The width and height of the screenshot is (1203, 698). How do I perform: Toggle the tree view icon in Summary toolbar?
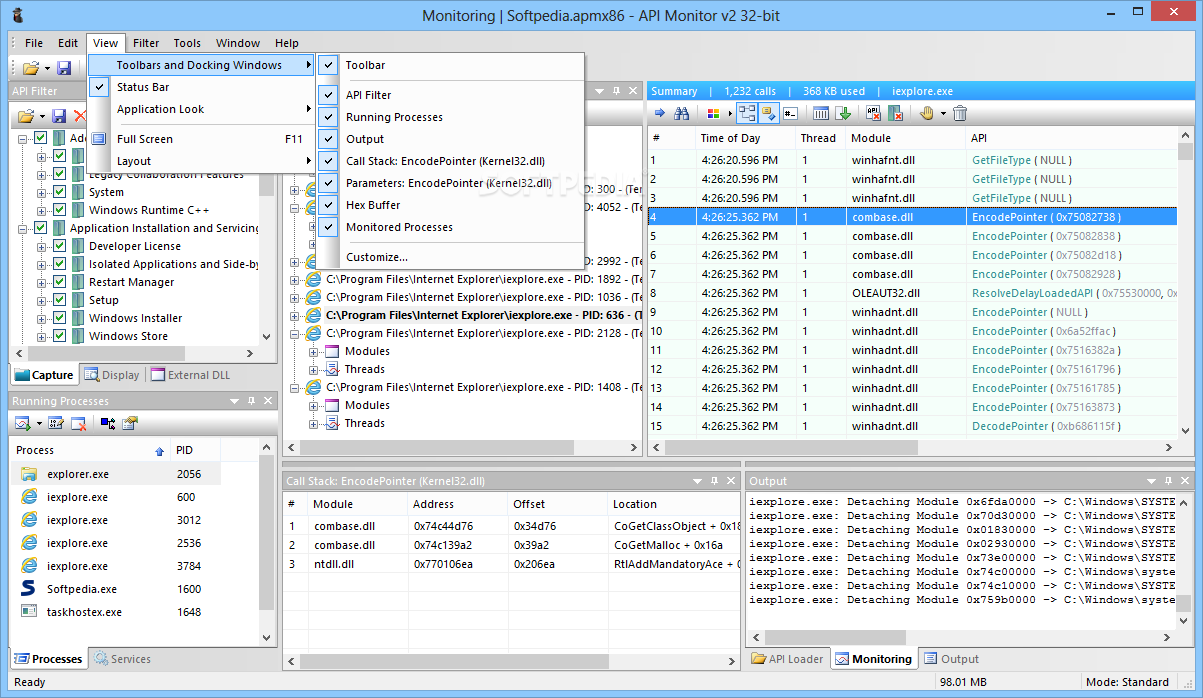coord(747,114)
